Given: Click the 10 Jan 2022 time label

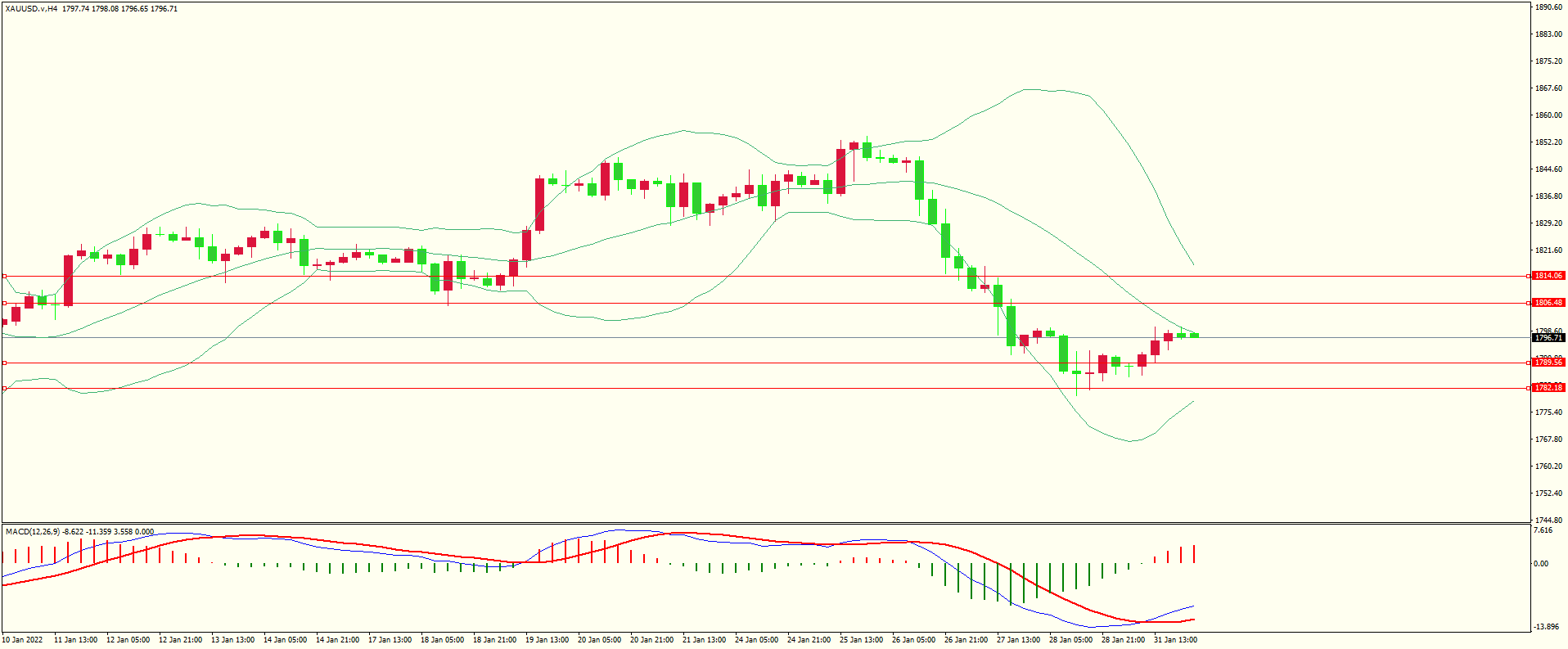Looking at the screenshot, I should pyautogui.click(x=22, y=640).
